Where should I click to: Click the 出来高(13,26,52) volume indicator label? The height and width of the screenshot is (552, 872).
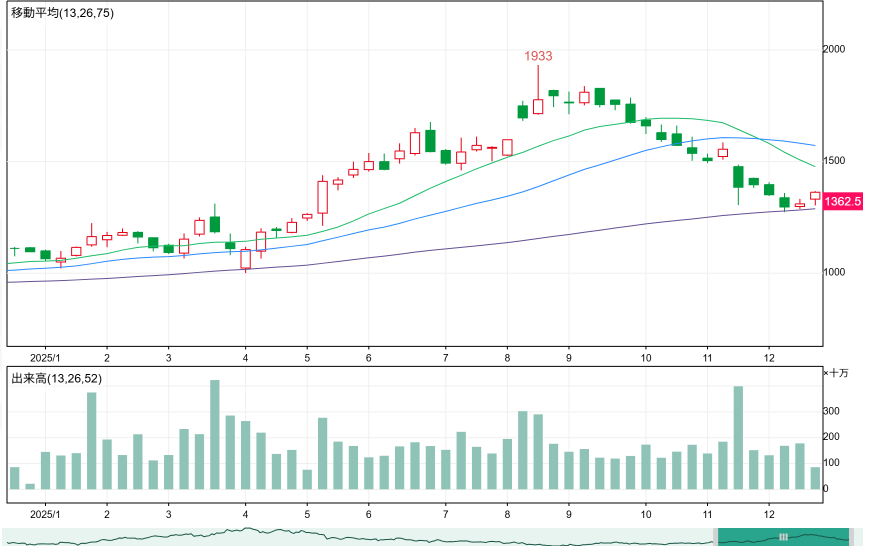coord(56,378)
